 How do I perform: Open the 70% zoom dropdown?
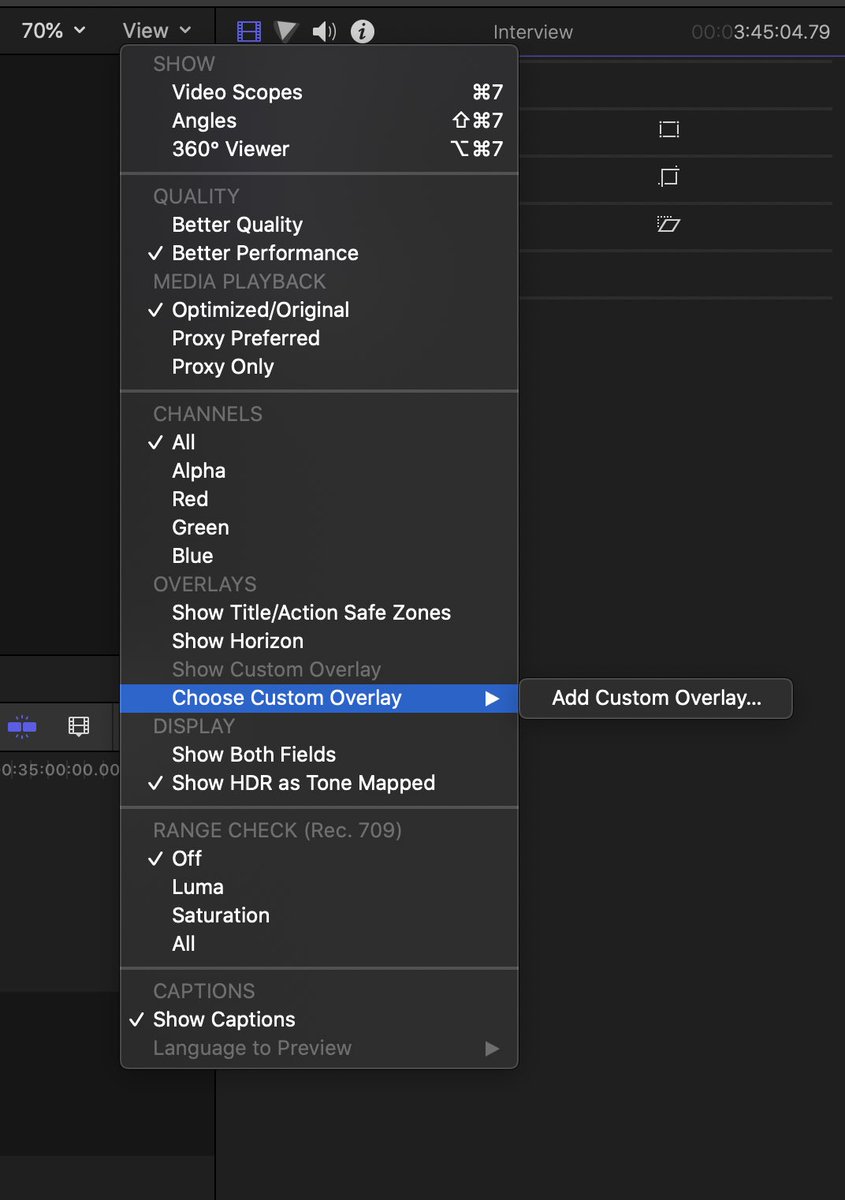[x=53, y=31]
